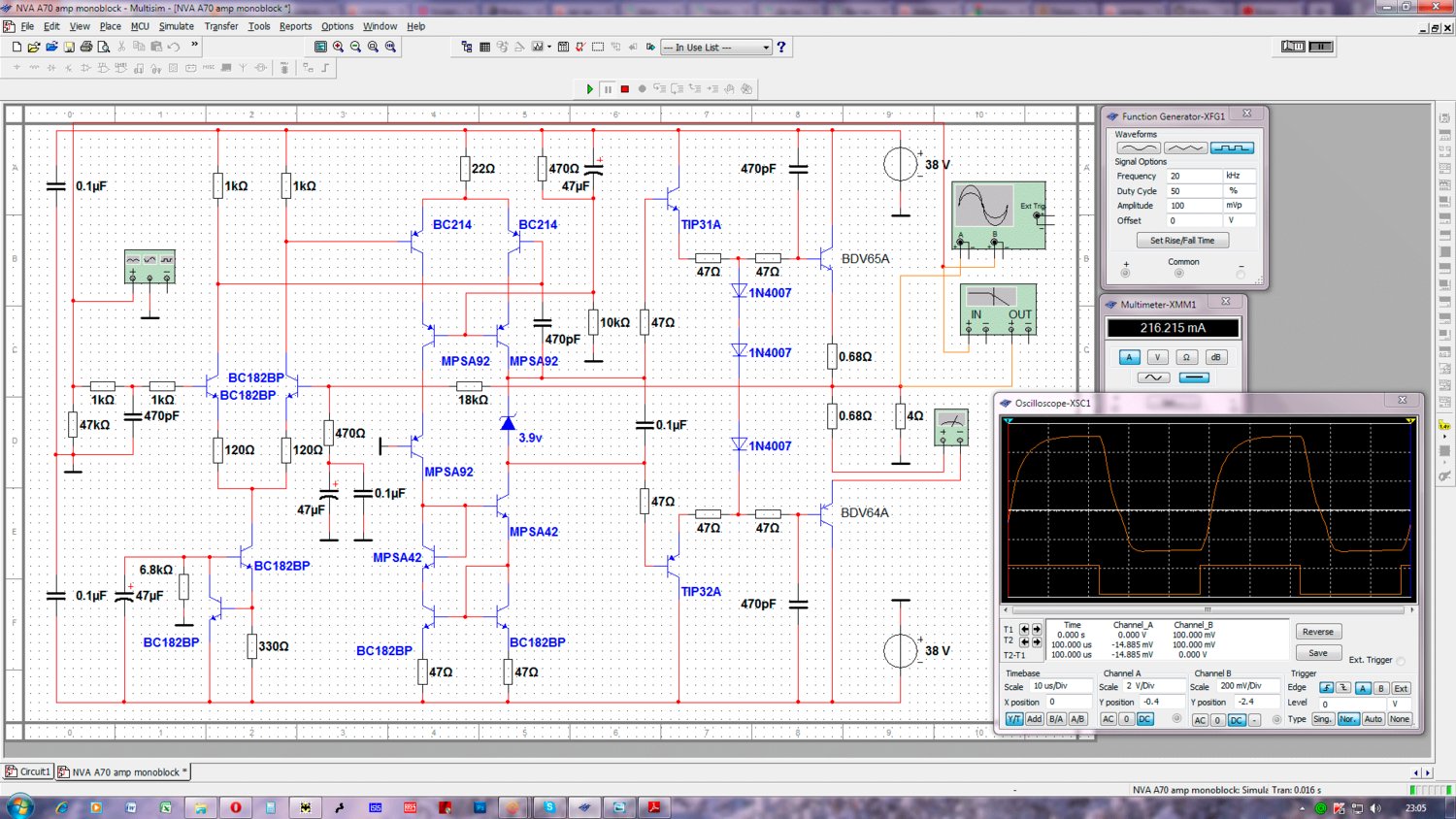Click the Print icon in the toolbar
The width and height of the screenshot is (1456, 819).
[86, 47]
